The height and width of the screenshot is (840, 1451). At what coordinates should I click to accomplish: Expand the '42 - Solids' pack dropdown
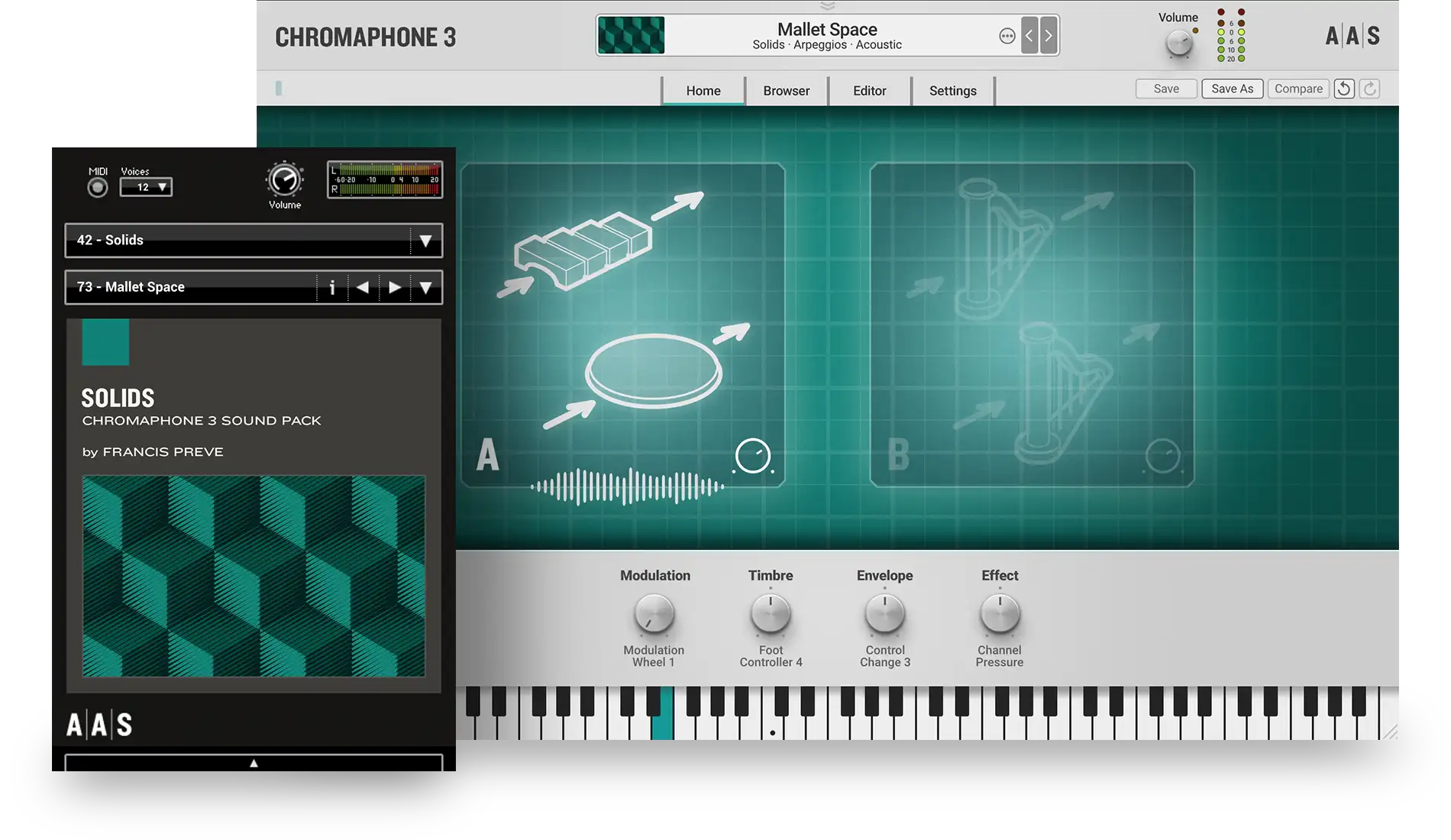point(425,241)
